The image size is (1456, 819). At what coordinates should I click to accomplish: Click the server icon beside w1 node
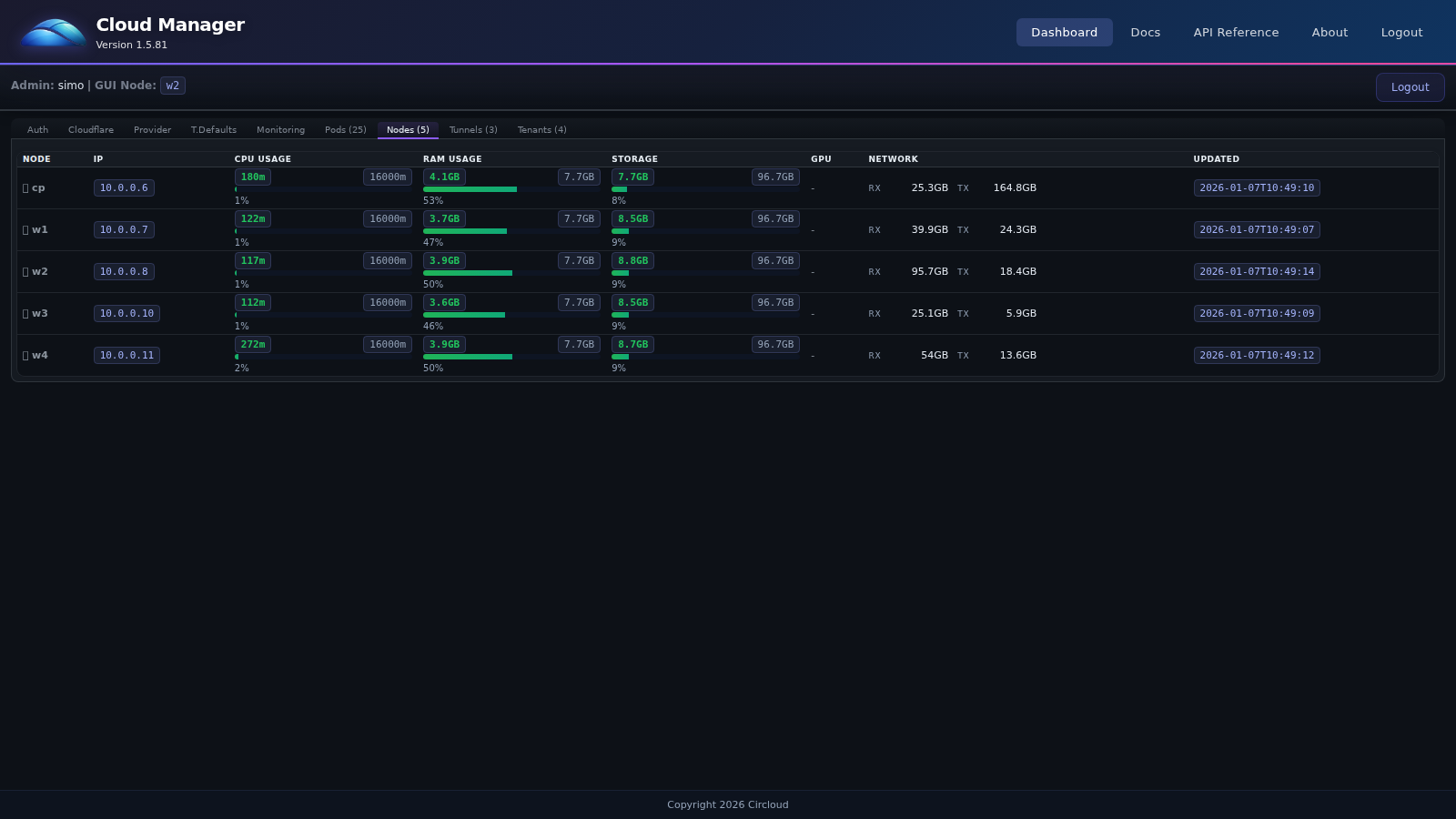click(x=25, y=229)
